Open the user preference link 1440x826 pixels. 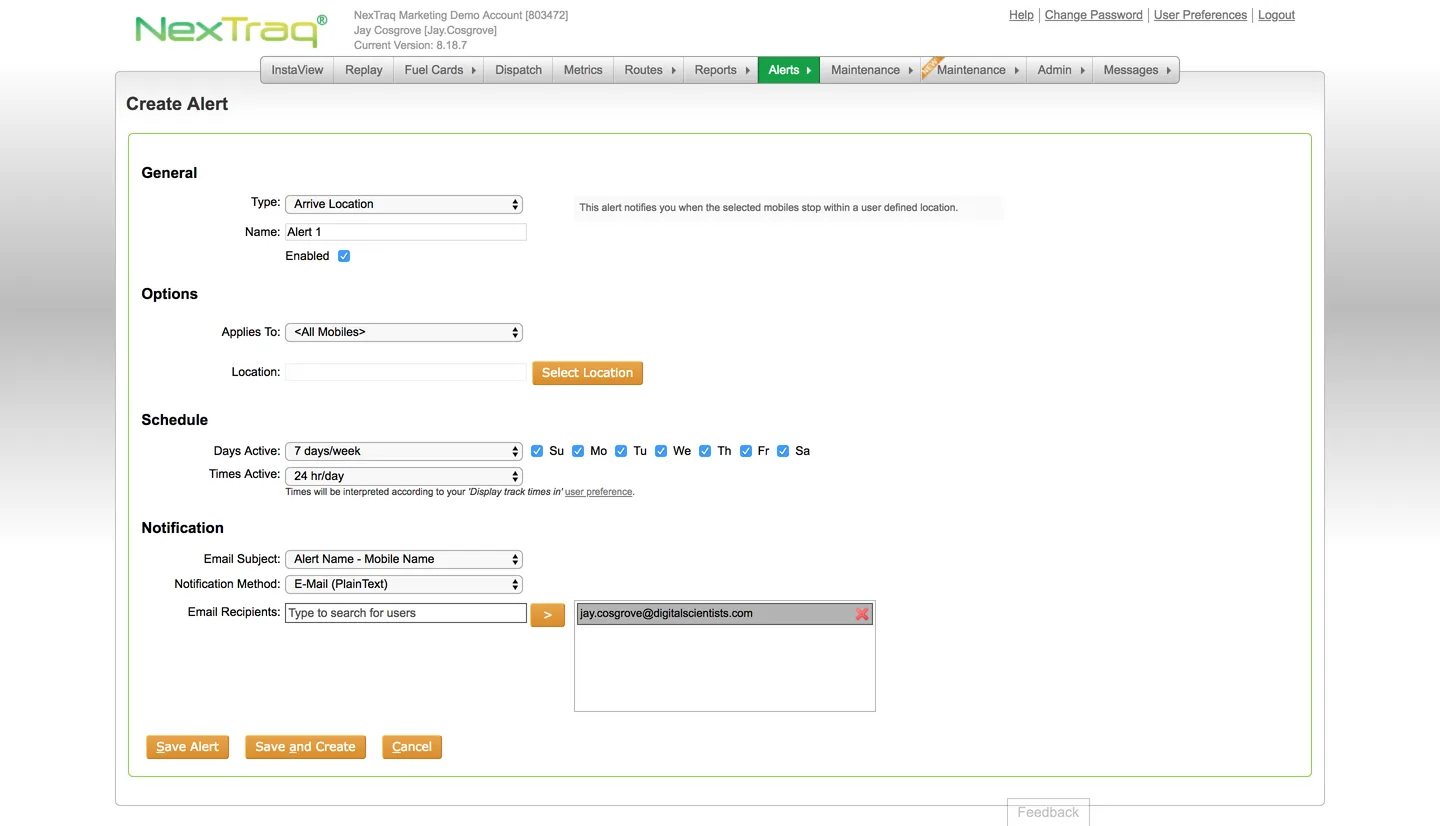coord(598,491)
